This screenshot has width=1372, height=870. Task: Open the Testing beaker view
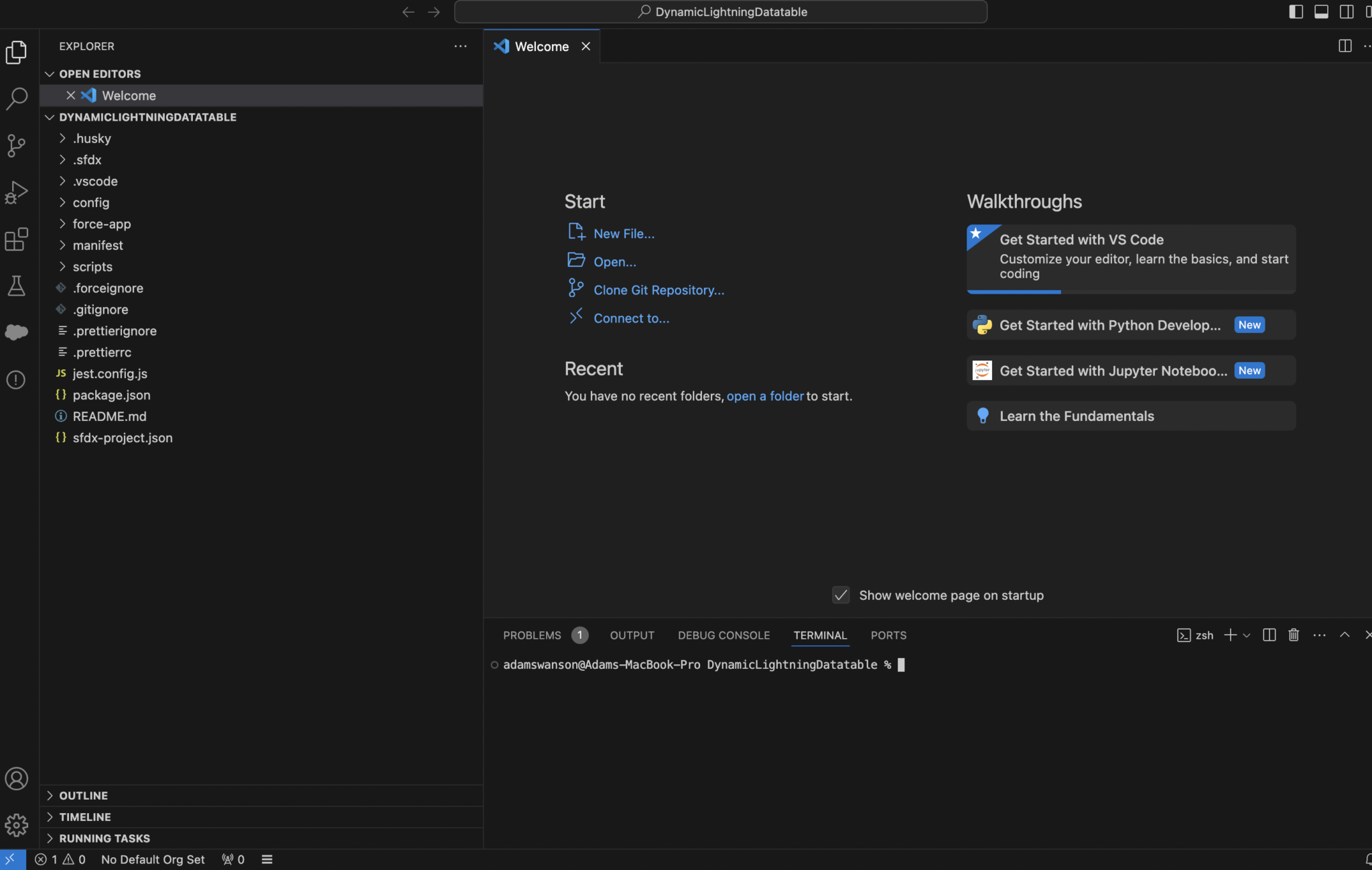(x=17, y=286)
